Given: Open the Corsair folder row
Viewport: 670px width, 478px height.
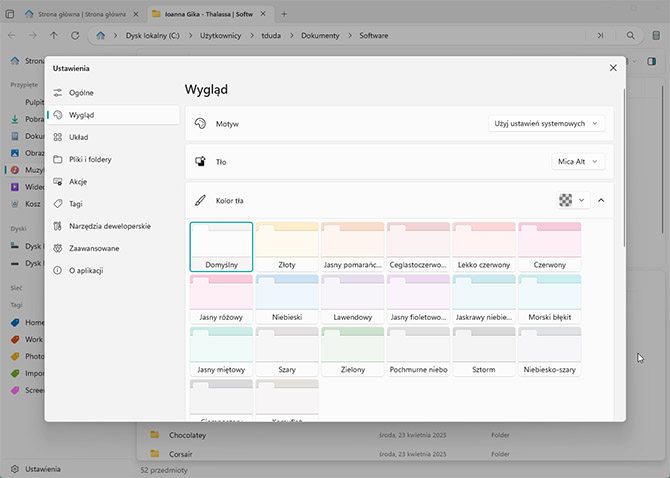Looking at the screenshot, I should pos(401,454).
